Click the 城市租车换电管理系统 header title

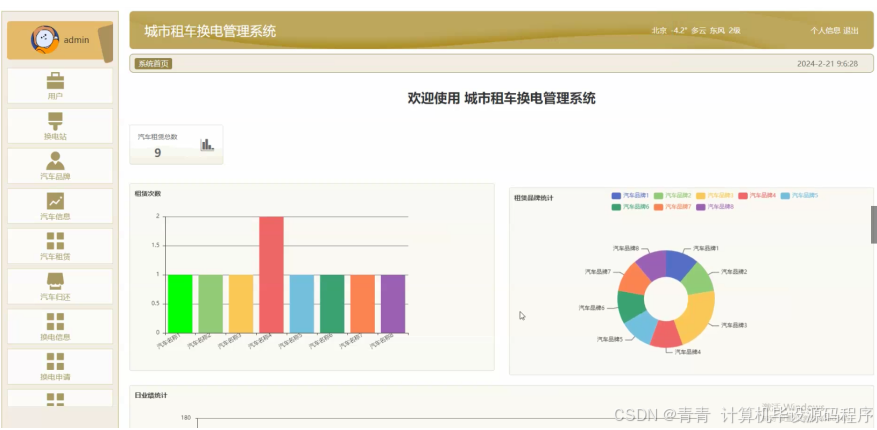pyautogui.click(x=210, y=31)
